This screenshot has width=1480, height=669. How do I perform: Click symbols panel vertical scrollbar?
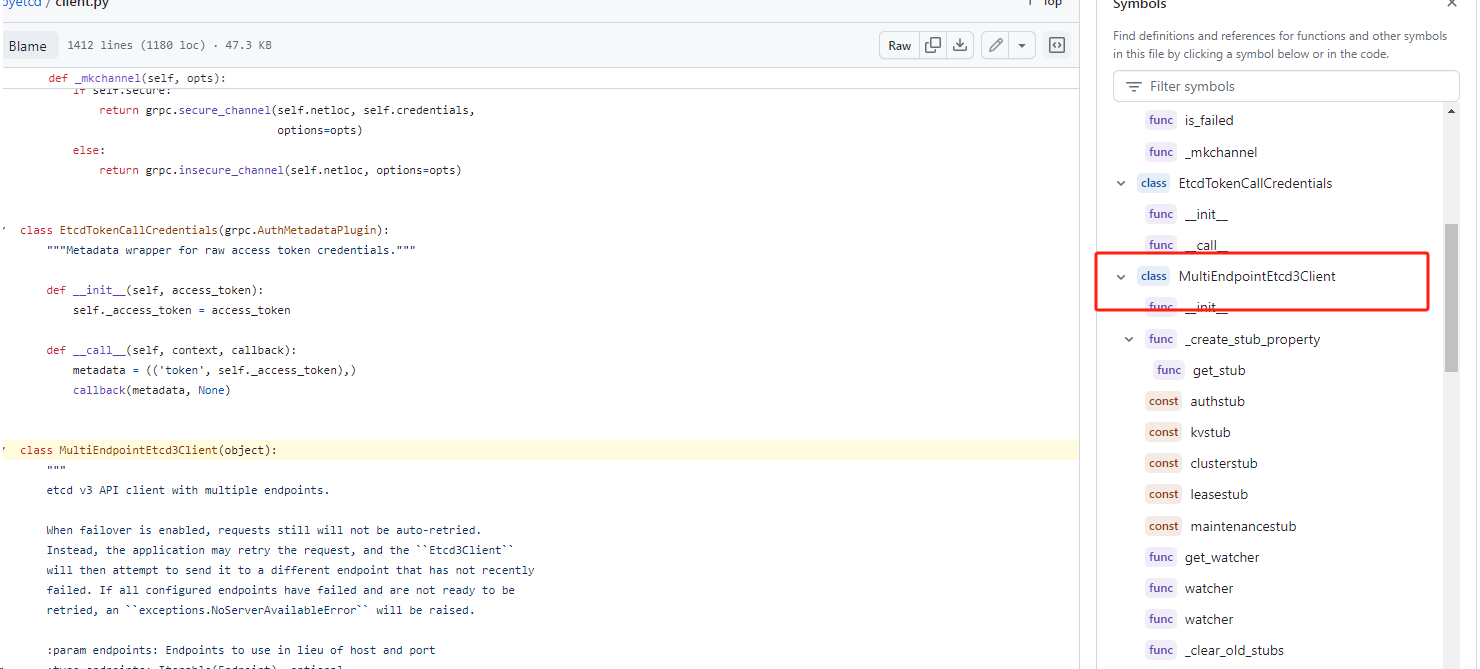(x=1451, y=298)
